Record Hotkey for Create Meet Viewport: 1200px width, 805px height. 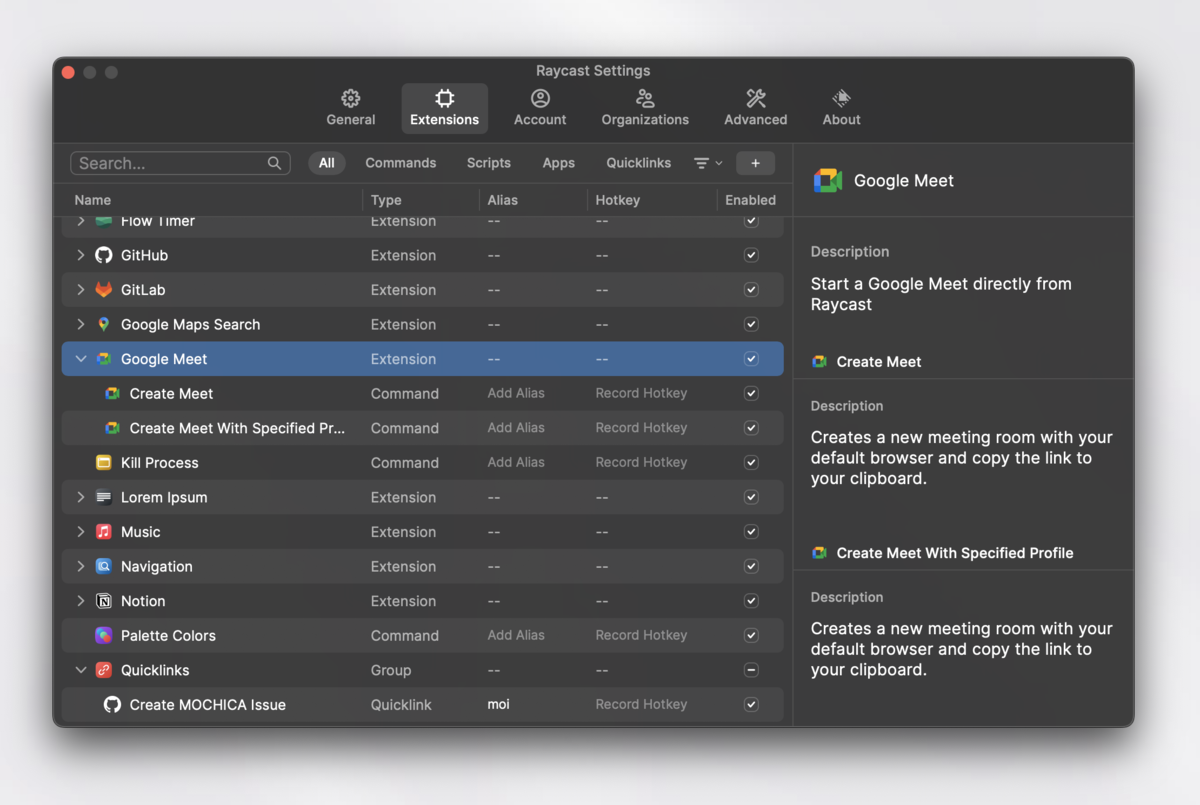pyautogui.click(x=641, y=394)
